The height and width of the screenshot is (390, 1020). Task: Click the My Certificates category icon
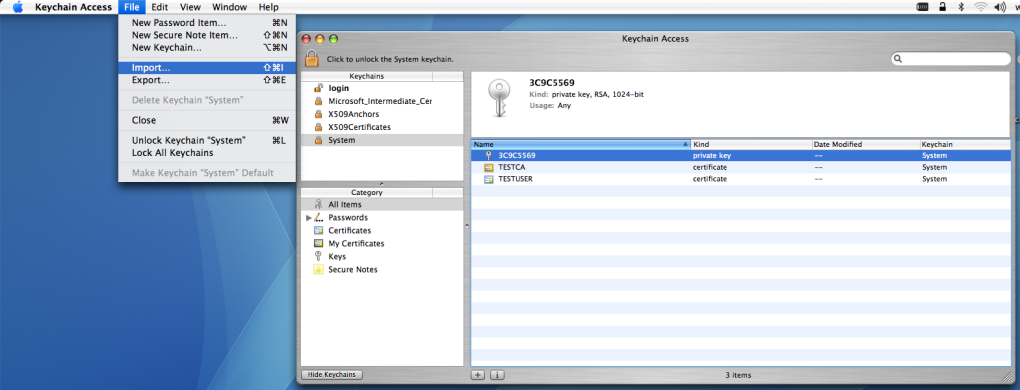click(x=318, y=243)
